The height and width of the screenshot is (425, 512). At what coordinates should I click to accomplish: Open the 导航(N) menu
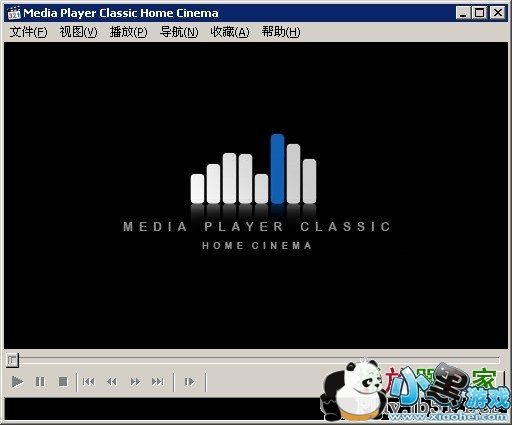coord(179,32)
